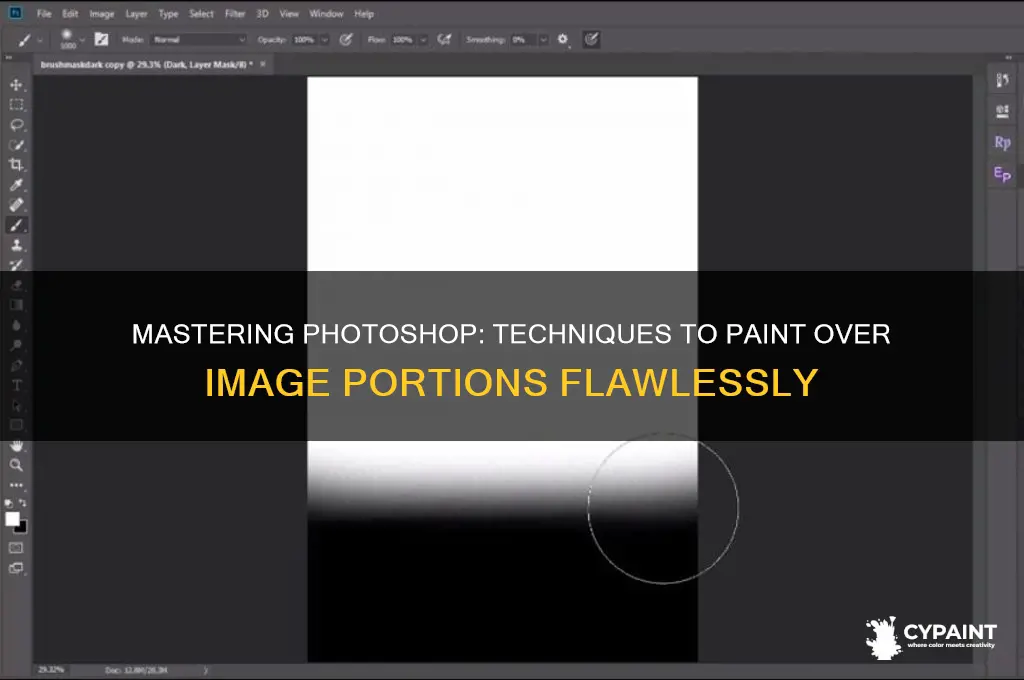Click the black background color swatch

[23, 528]
